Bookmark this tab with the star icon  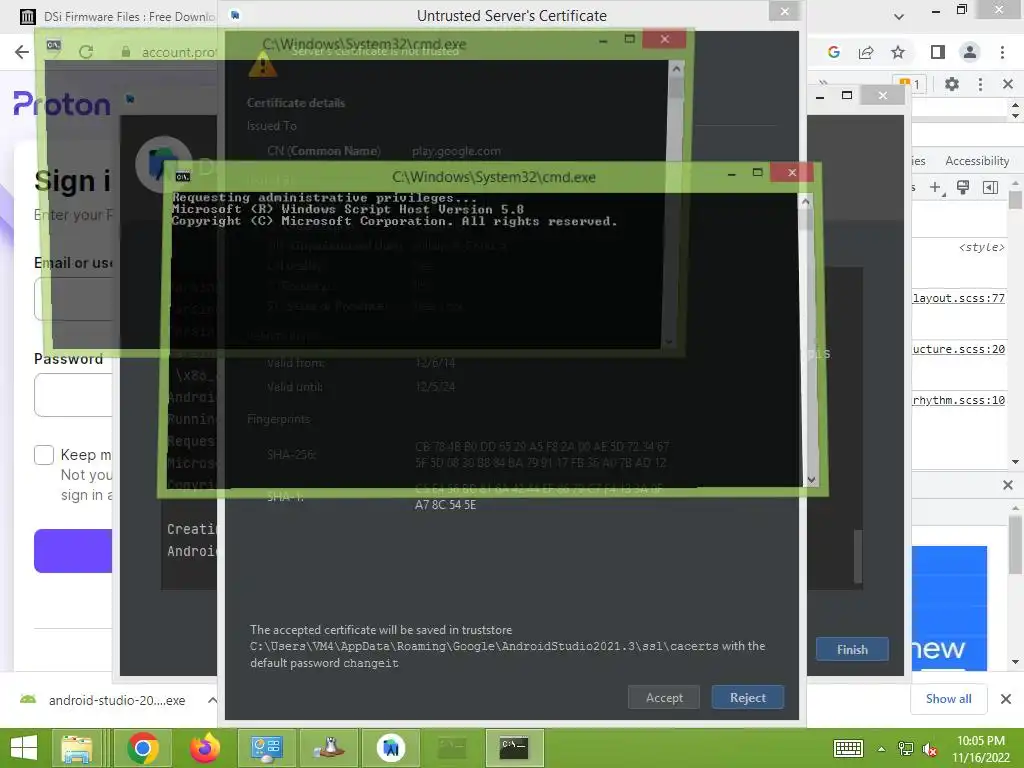[x=898, y=52]
